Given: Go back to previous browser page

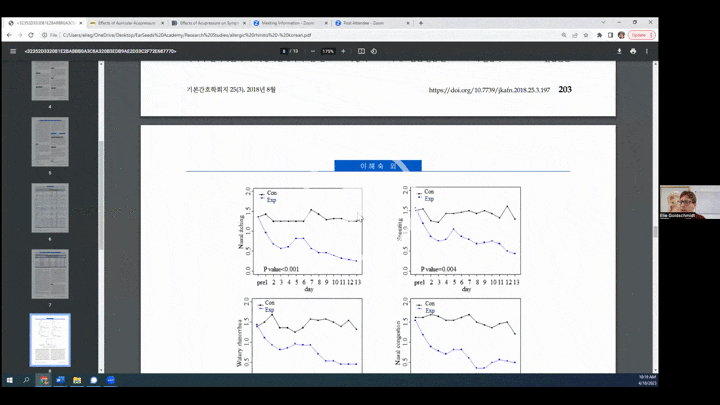Looking at the screenshot, I should (x=8, y=35).
